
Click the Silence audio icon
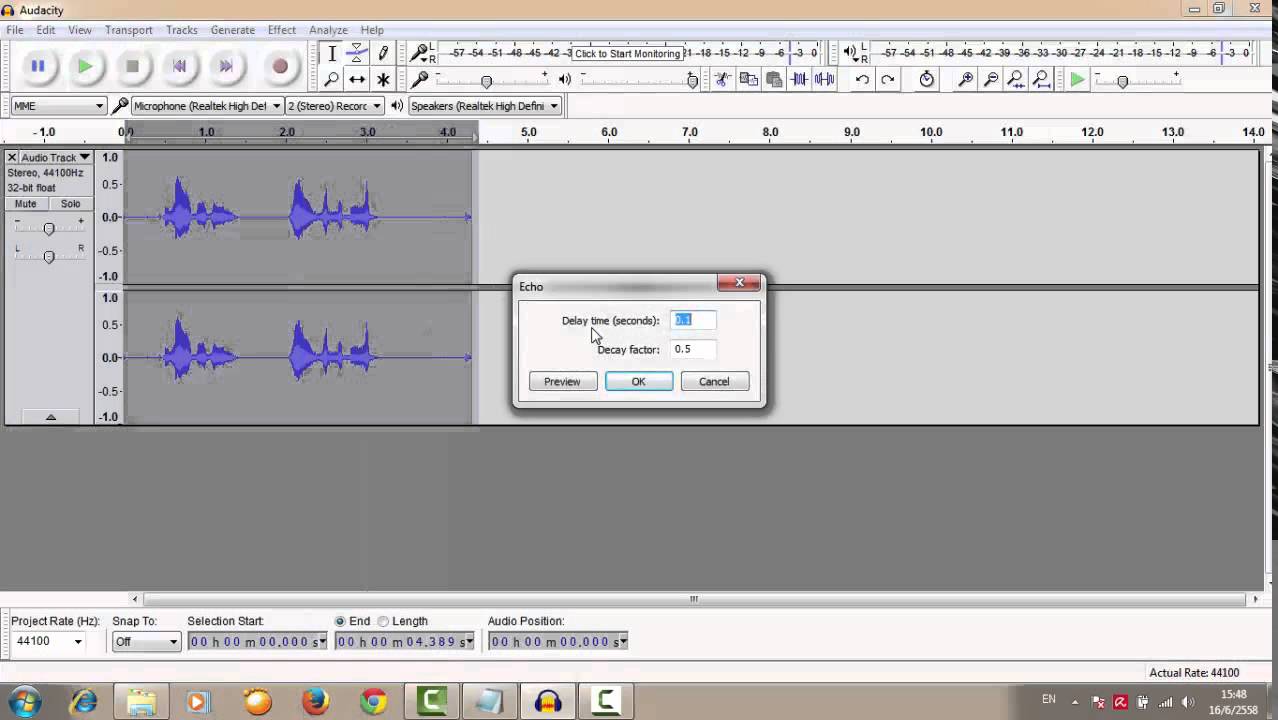point(825,80)
